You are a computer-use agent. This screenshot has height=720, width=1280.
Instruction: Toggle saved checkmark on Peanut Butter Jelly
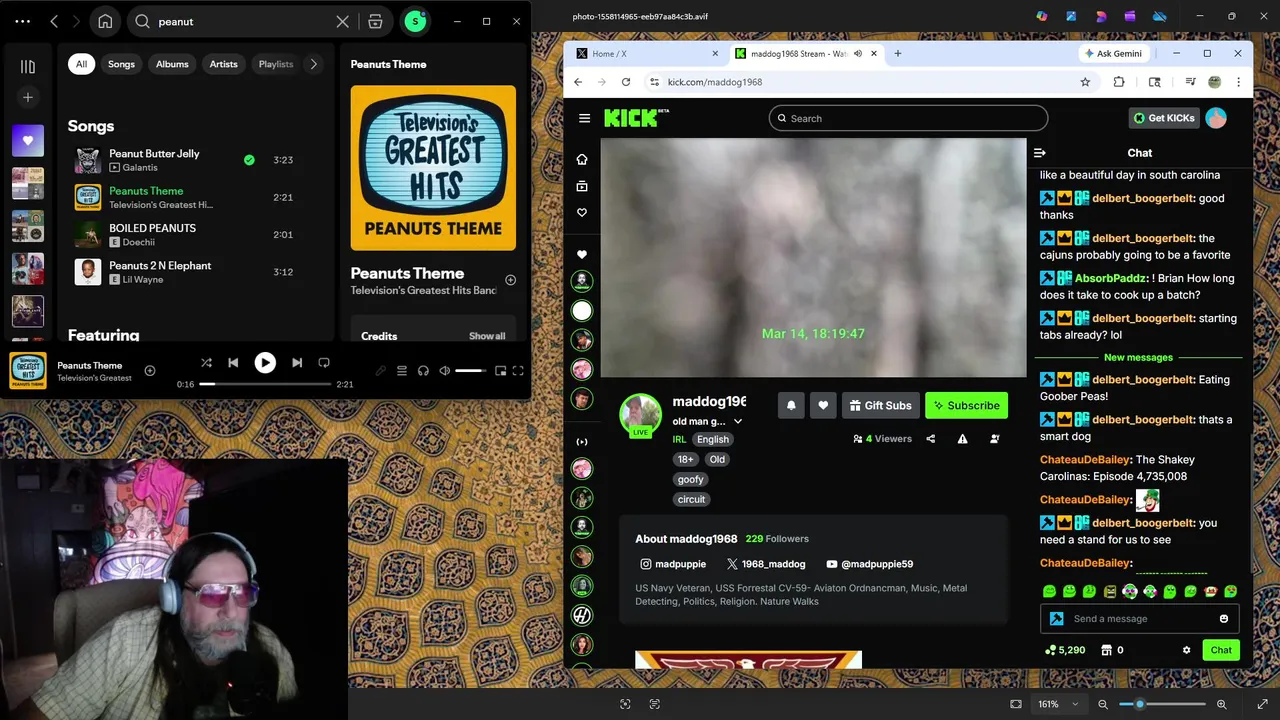point(249,160)
